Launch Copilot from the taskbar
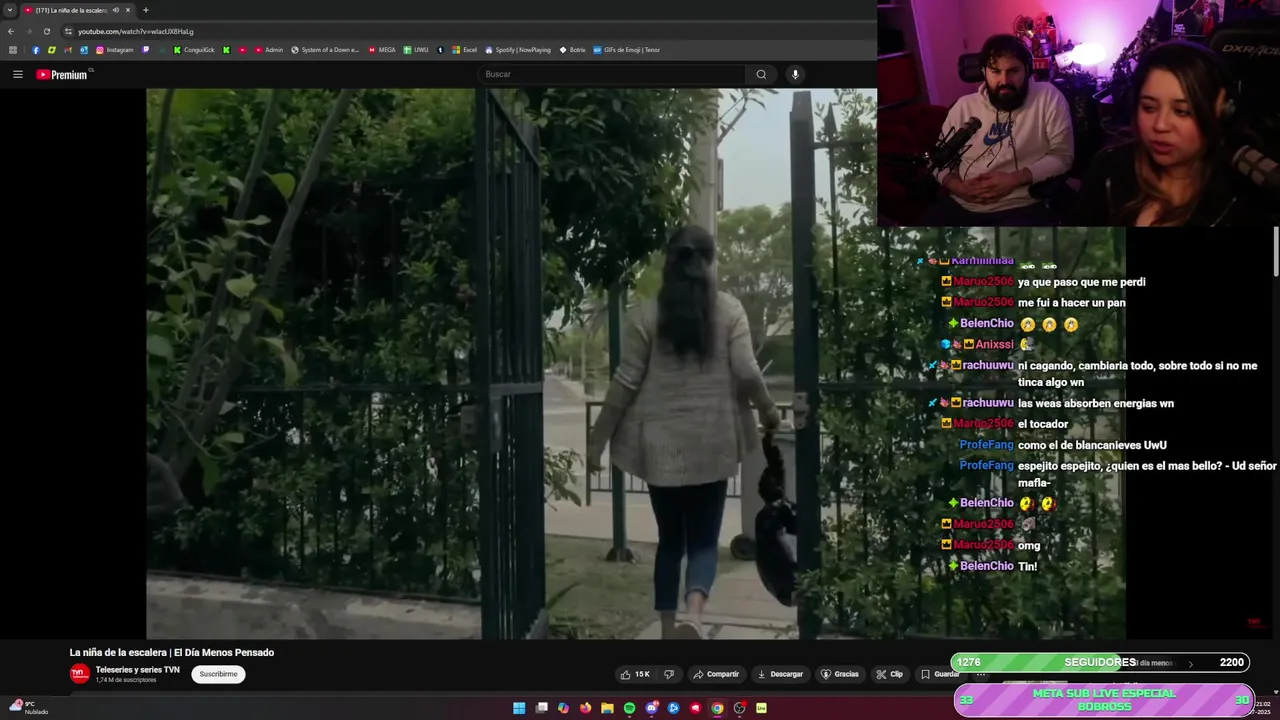1280x720 pixels. (x=563, y=708)
